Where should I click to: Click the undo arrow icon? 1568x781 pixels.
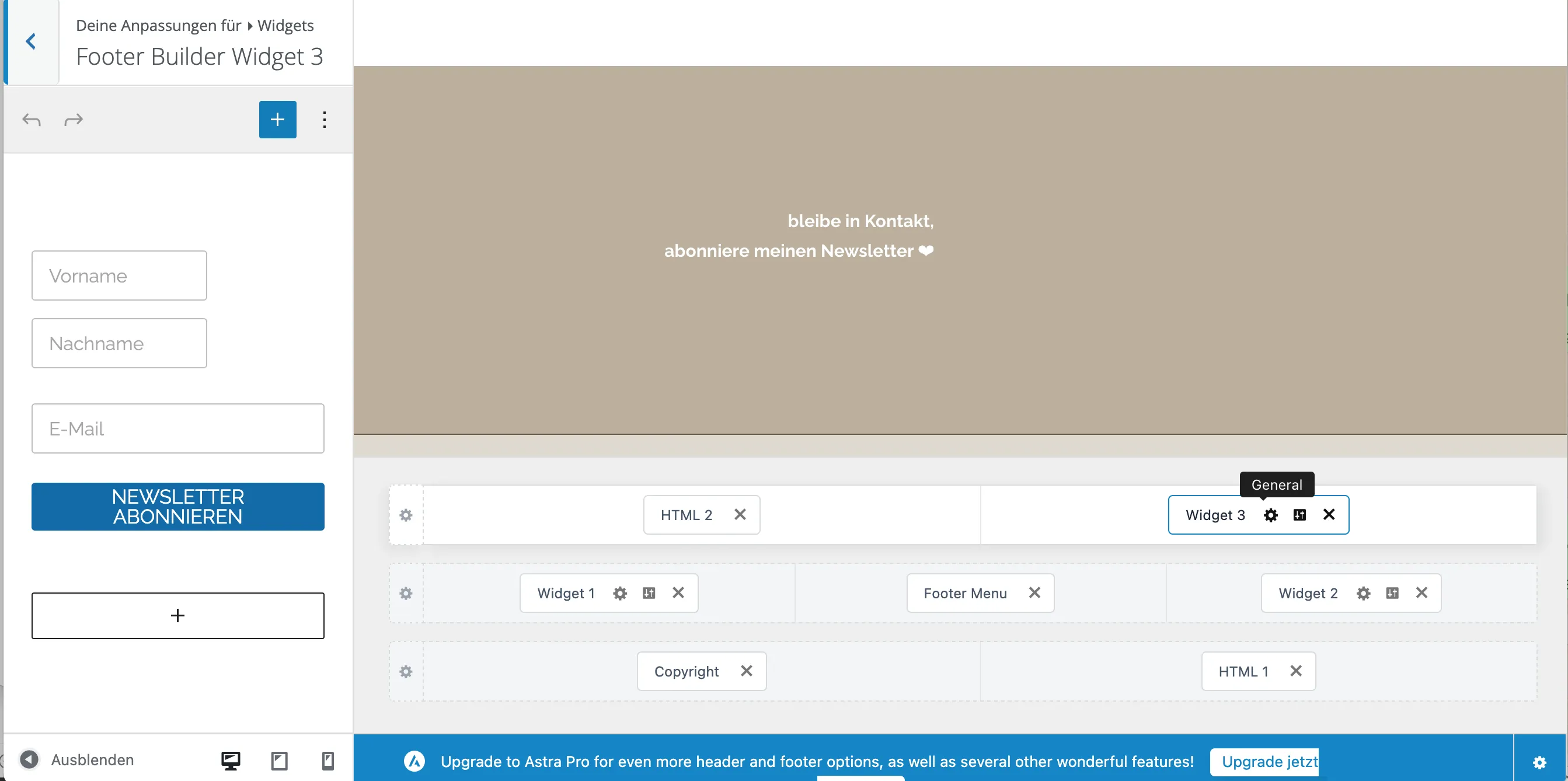(x=32, y=120)
